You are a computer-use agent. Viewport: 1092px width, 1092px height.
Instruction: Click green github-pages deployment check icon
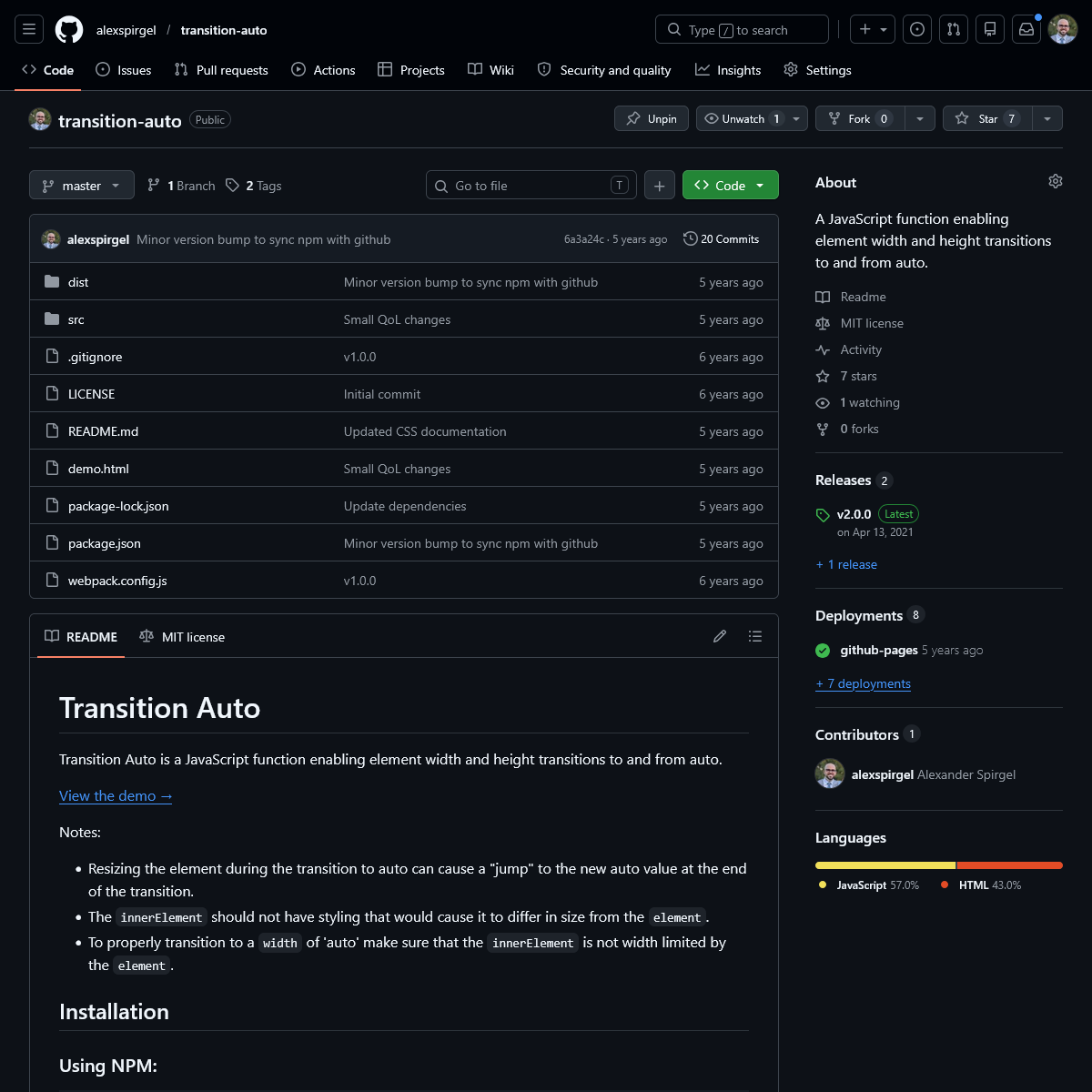coord(823,651)
